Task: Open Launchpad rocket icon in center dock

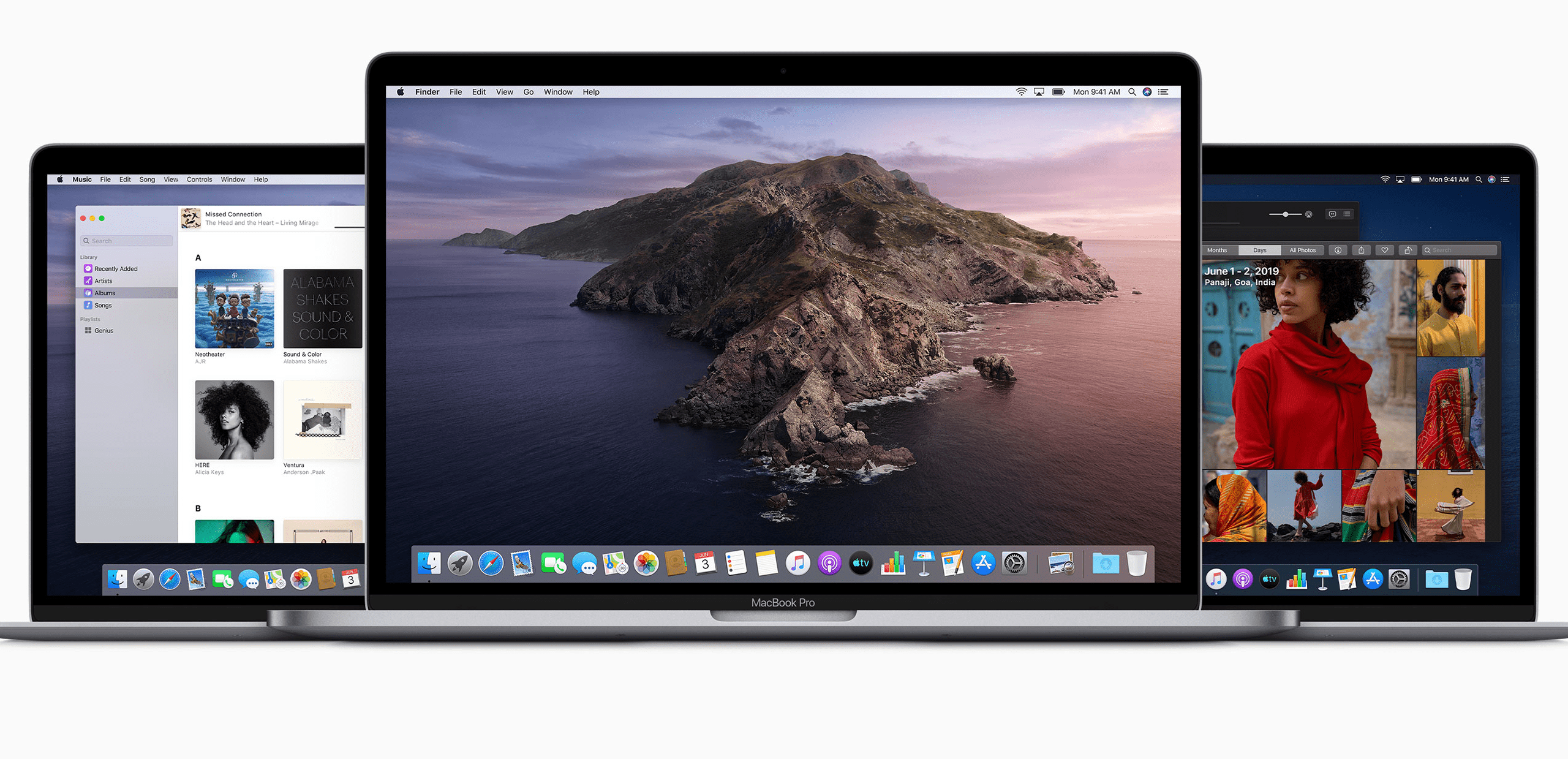Action: (459, 564)
